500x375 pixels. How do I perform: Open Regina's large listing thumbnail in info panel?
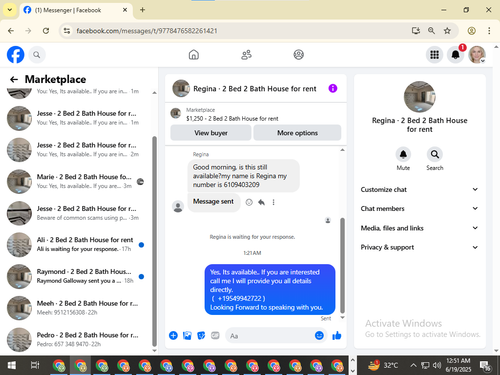pos(419,97)
